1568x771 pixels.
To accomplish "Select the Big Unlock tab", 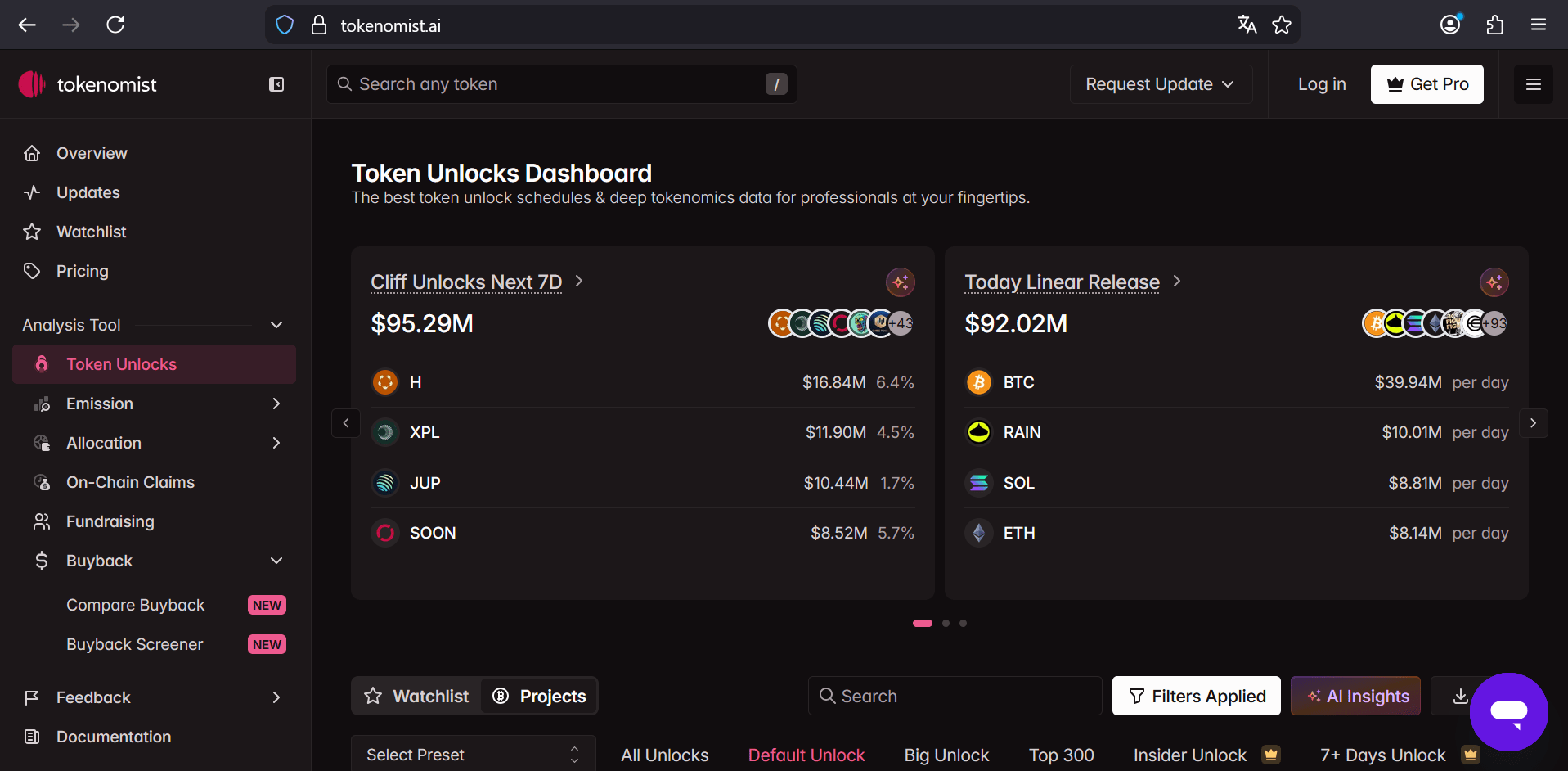I will pos(946,755).
